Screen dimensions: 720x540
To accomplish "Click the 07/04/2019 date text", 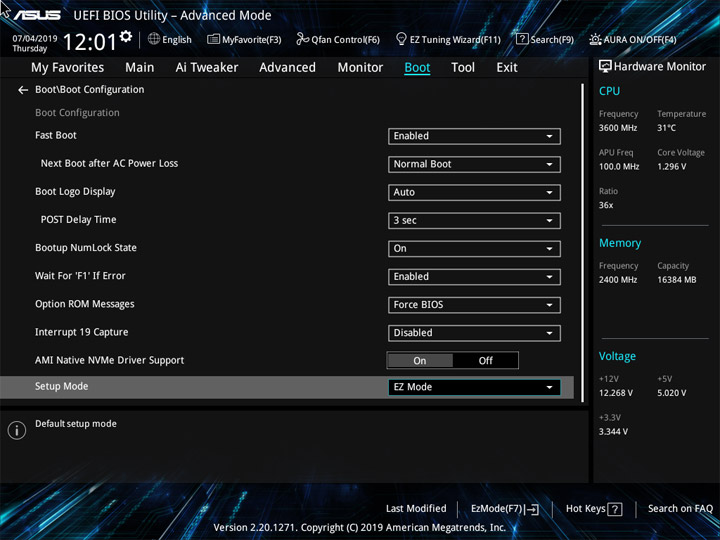I will 35,39.
